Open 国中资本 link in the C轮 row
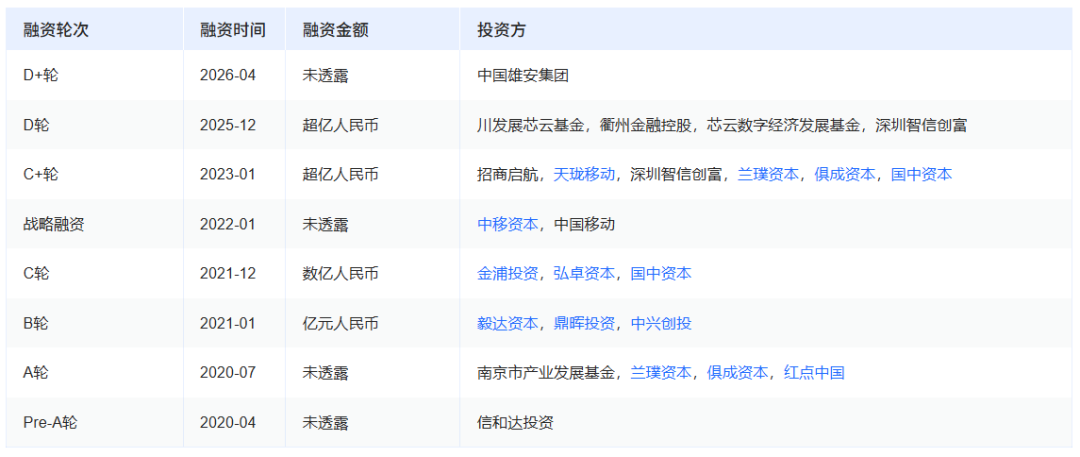 point(661,274)
